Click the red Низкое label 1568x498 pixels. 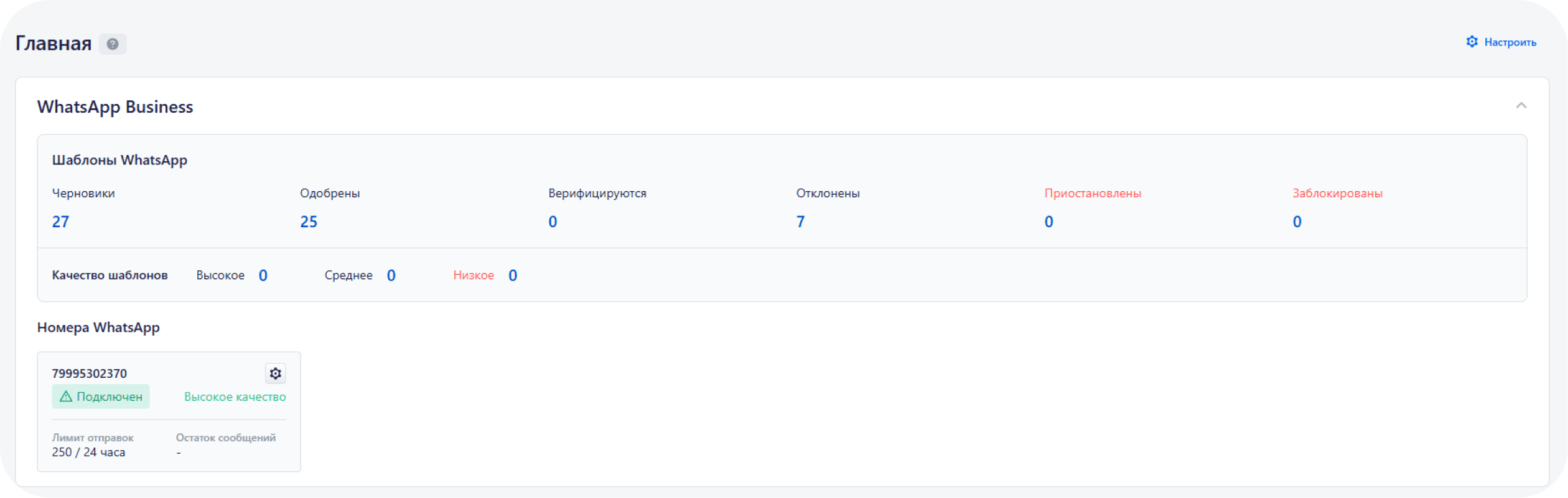pyautogui.click(x=474, y=275)
